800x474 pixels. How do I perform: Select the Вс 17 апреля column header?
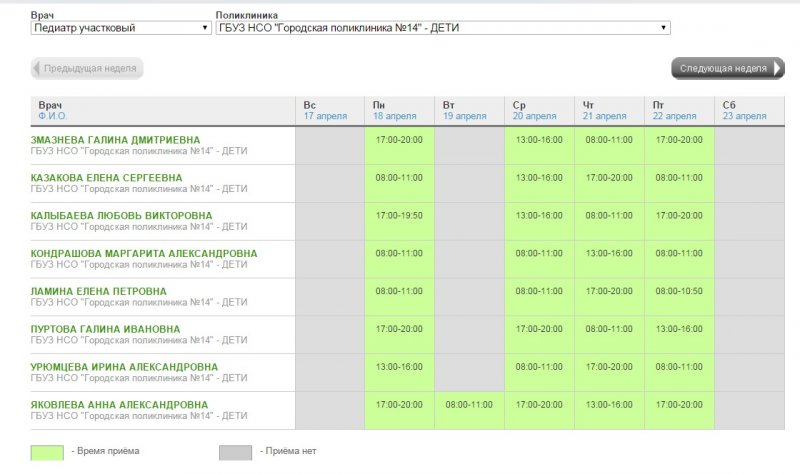pyautogui.click(x=330, y=111)
